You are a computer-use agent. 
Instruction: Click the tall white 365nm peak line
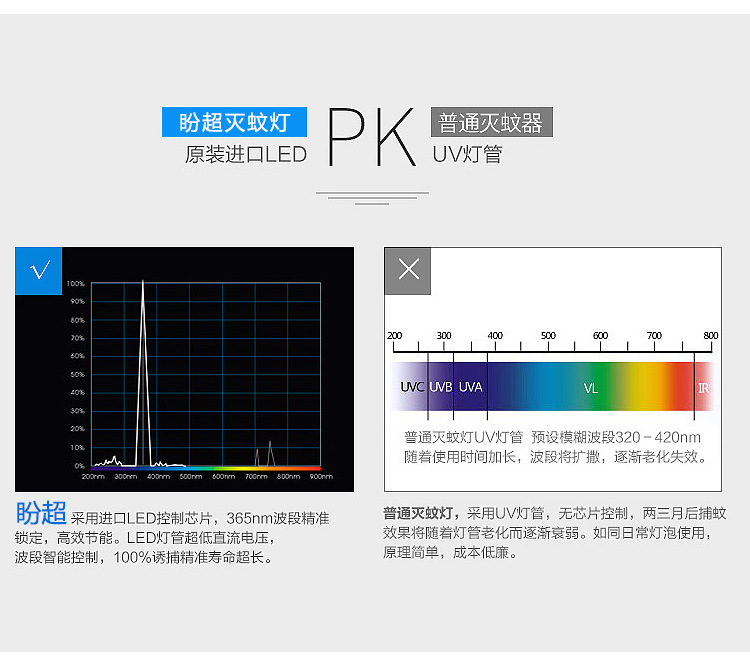click(143, 373)
